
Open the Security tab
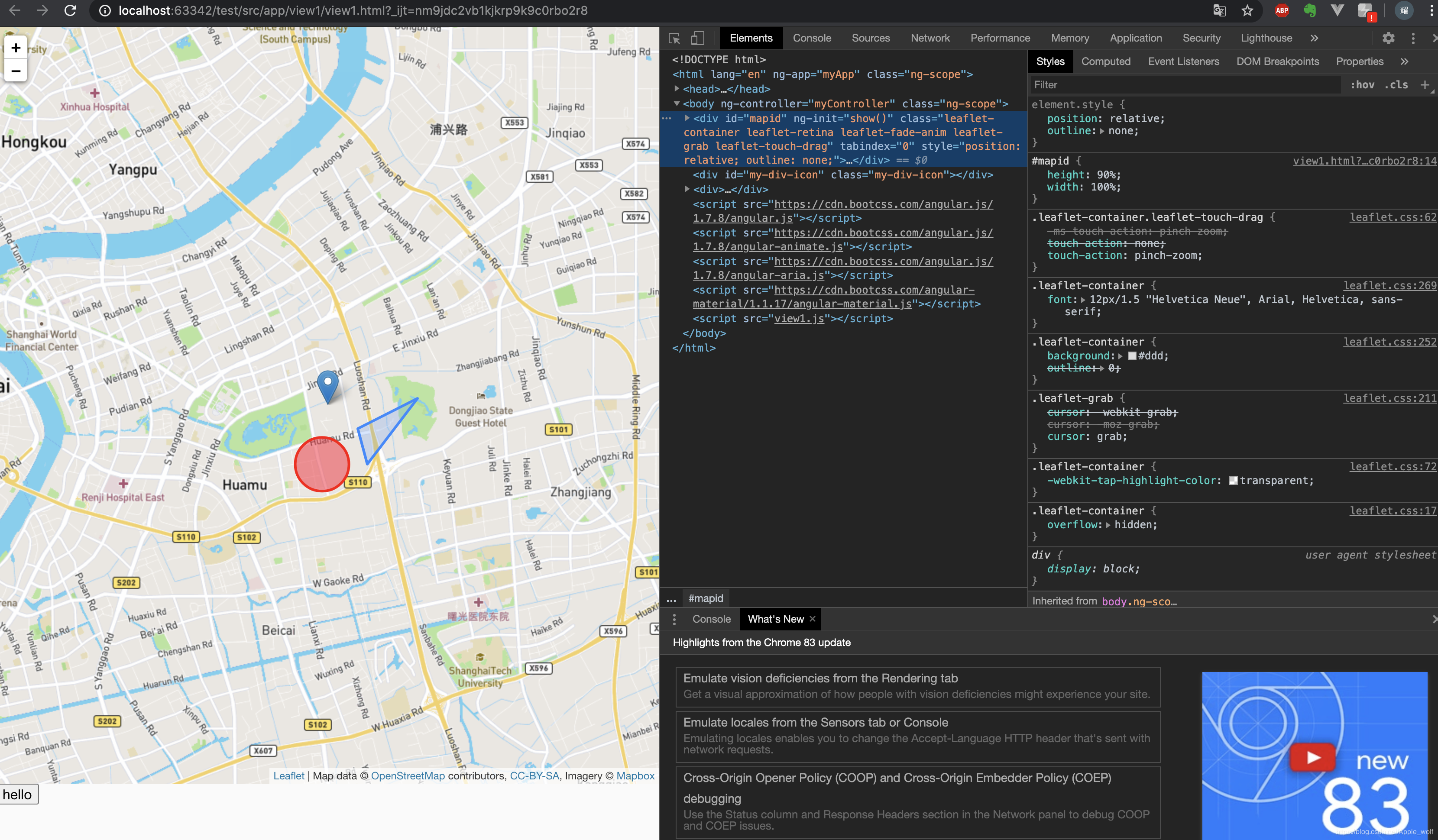click(x=1201, y=38)
